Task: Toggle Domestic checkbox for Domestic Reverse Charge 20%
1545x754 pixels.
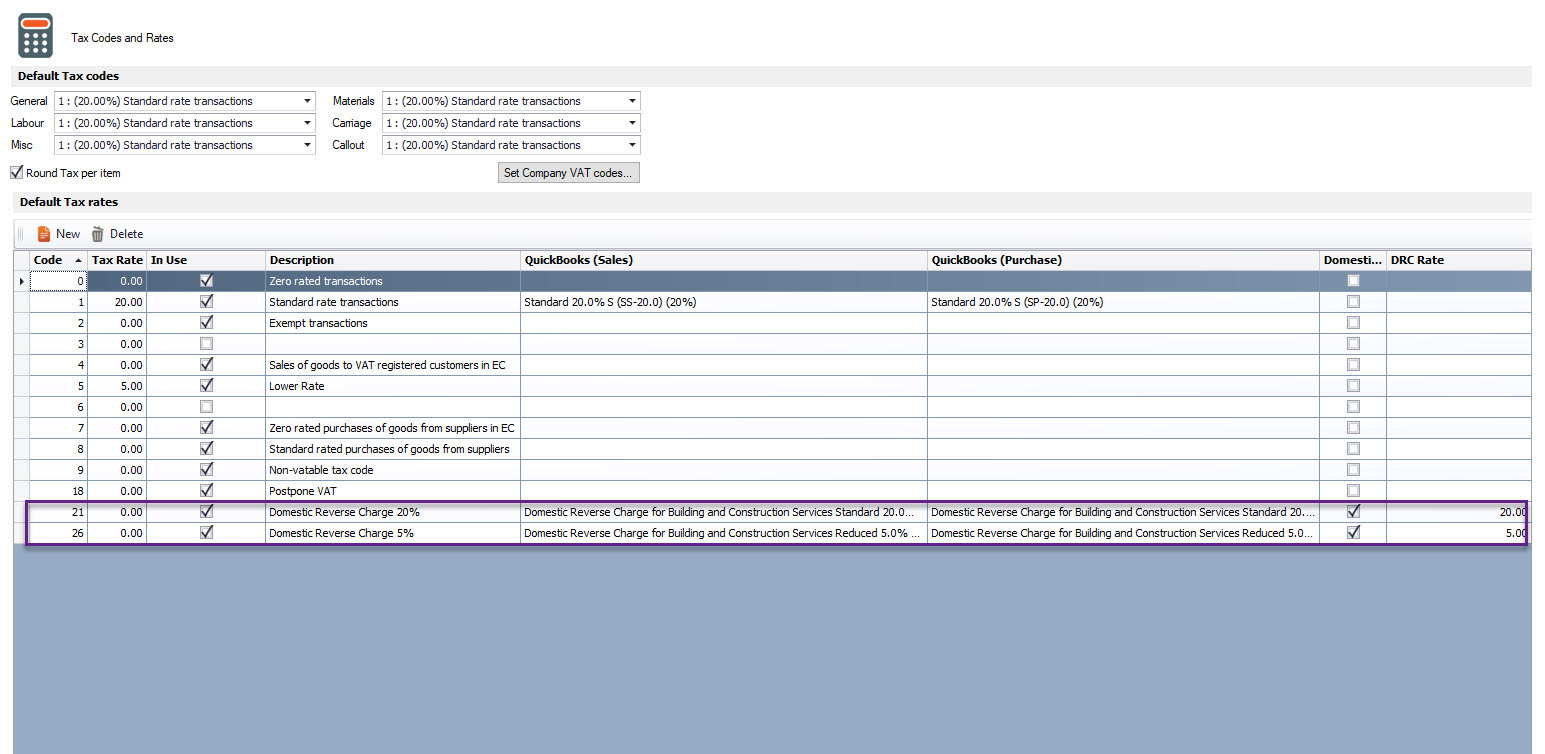Action: point(1353,511)
